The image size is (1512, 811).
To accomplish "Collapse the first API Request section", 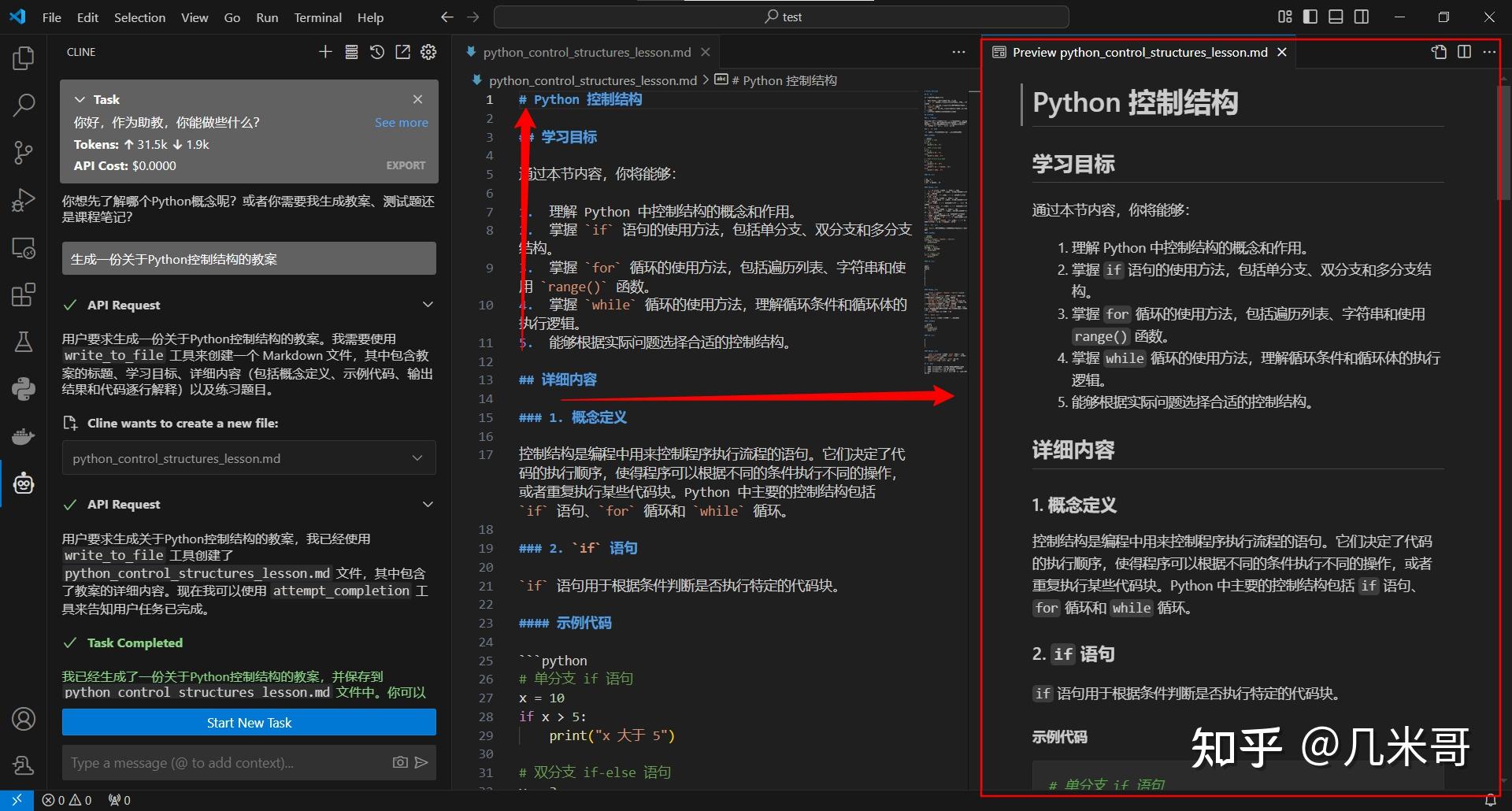I will pos(428,305).
